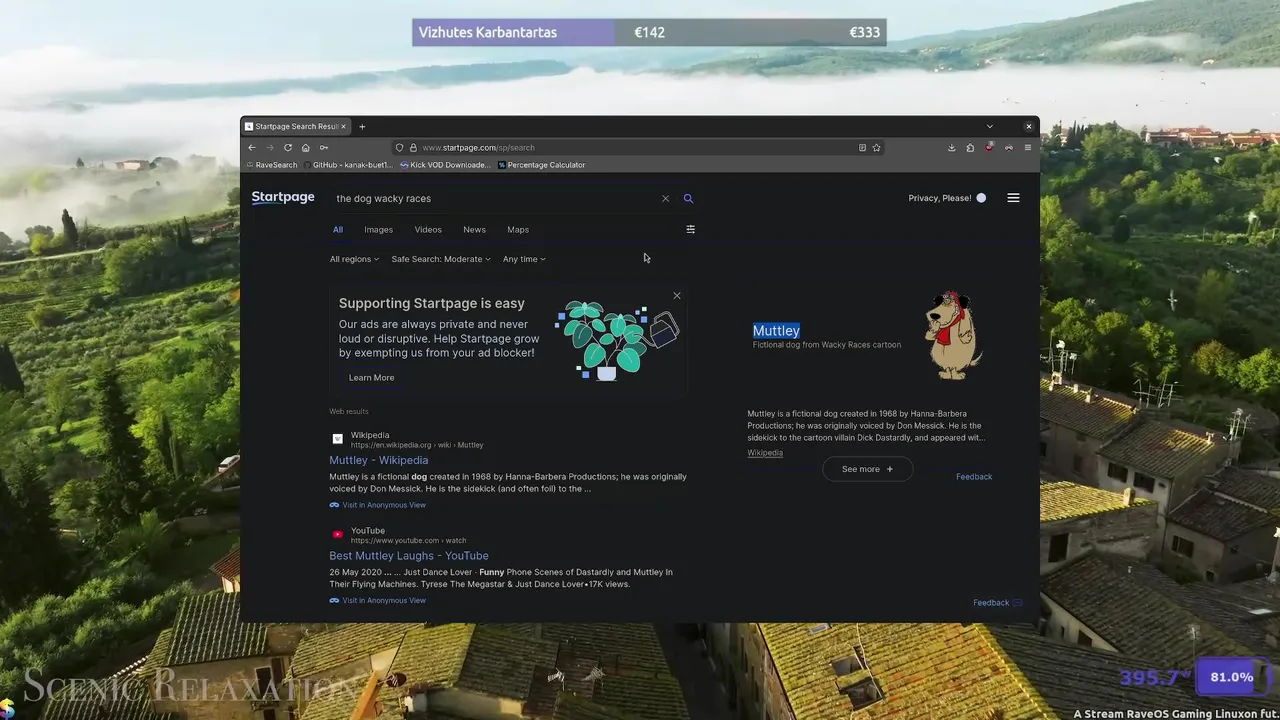This screenshot has height=720, width=1280.
Task: Expand the All regions dropdown
Action: point(354,259)
